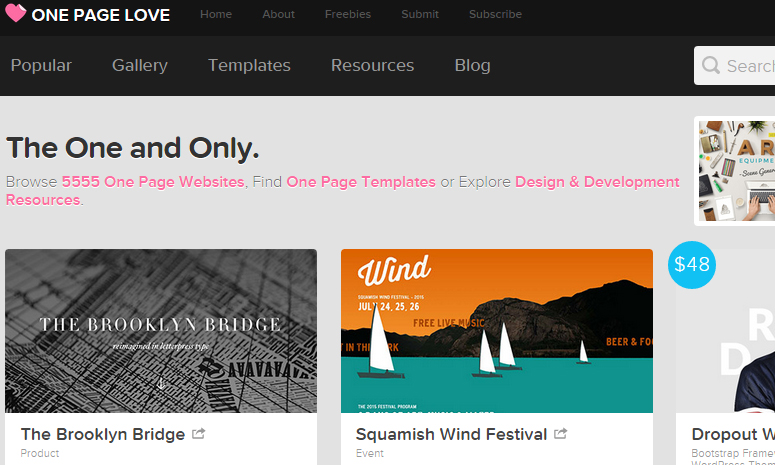Open the Dropout template title
The height and width of the screenshot is (465, 775).
tap(733, 434)
